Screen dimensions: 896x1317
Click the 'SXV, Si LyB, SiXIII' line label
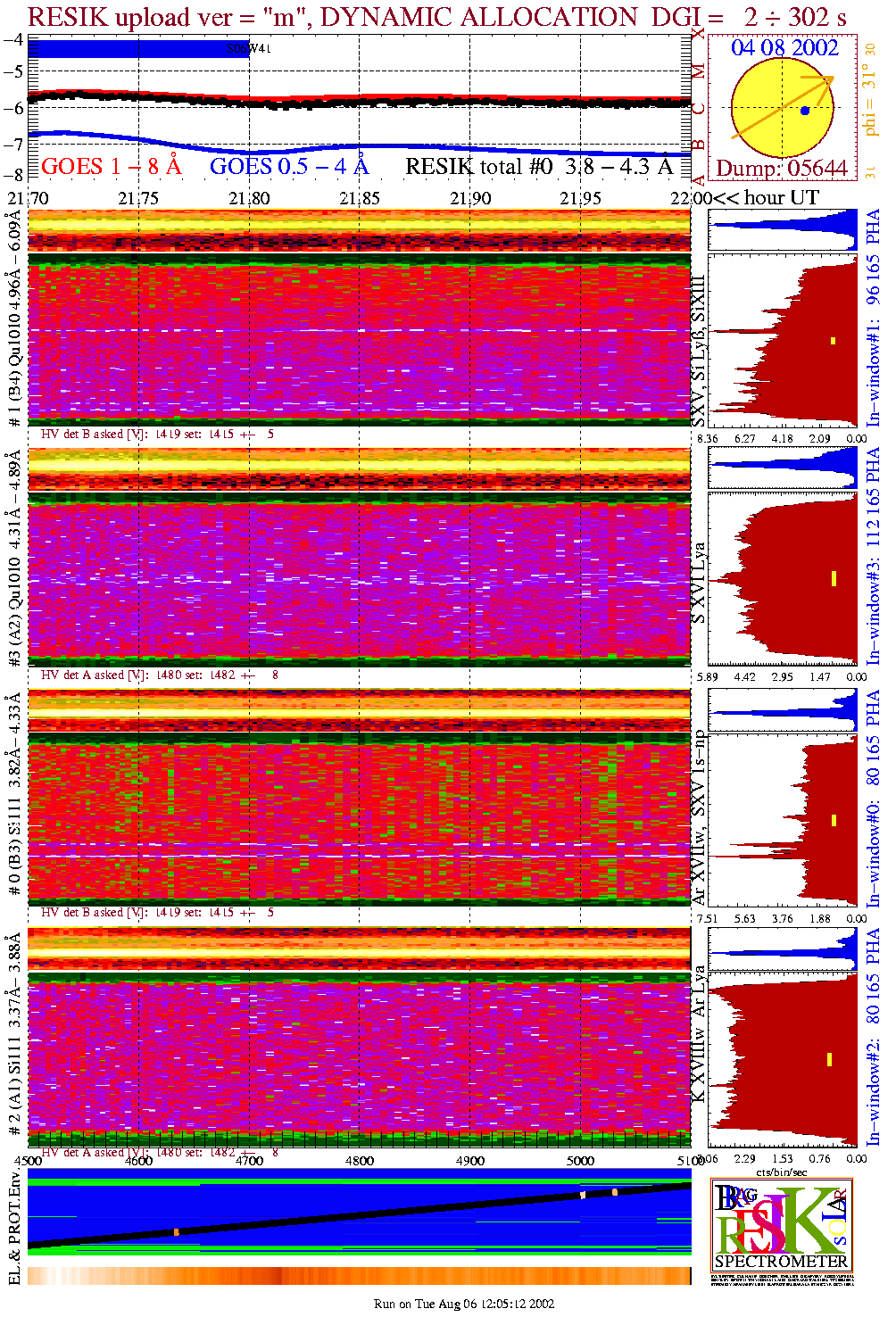[699, 351]
